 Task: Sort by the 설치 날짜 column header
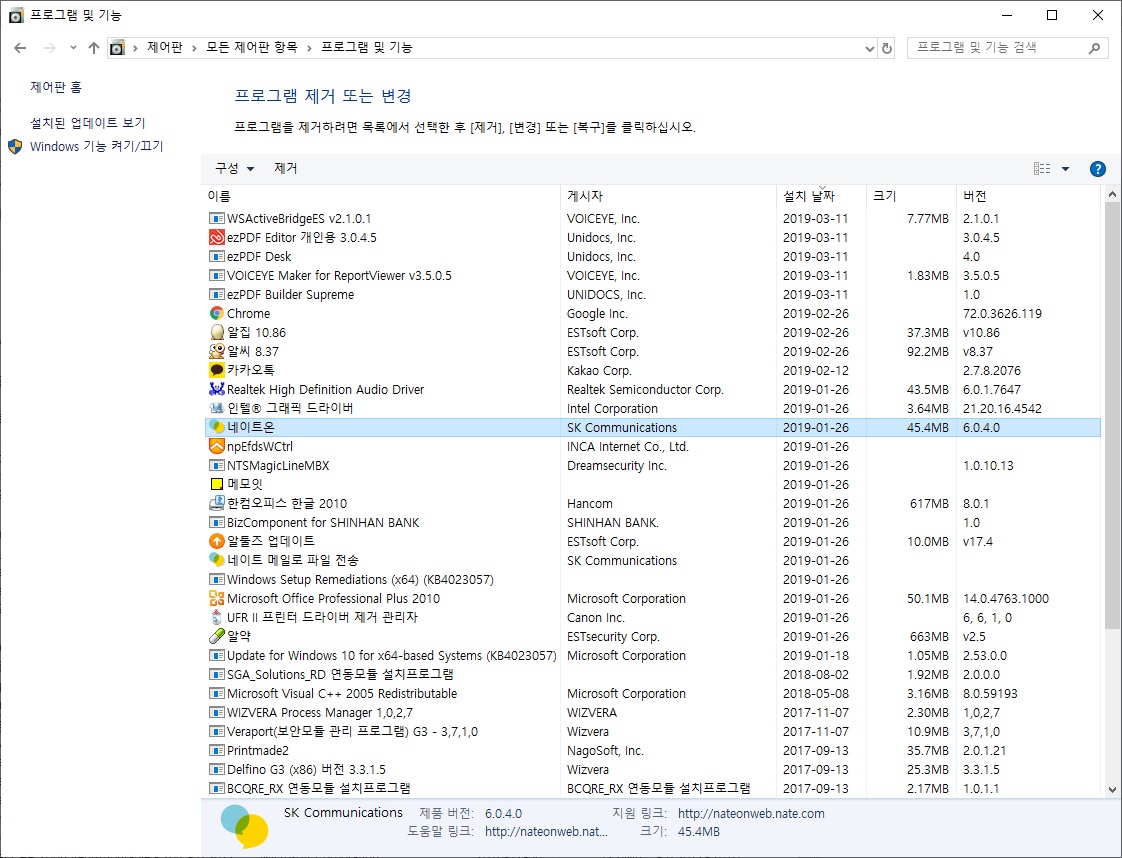coord(821,196)
